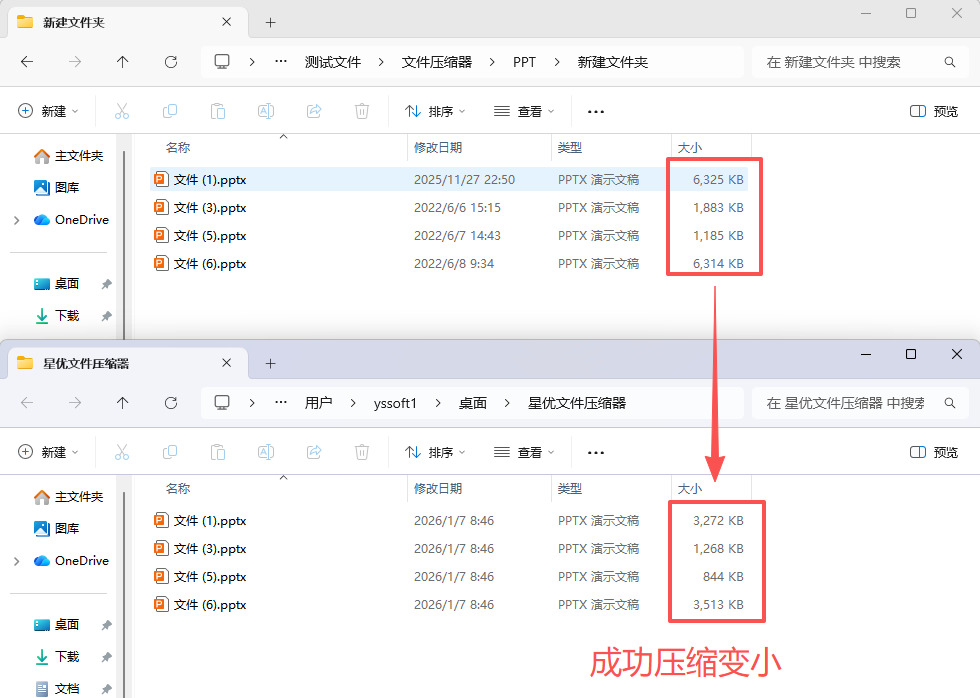Select 文件 (6).pptx sized 3,513 KB
This screenshot has height=698, width=980.
pyautogui.click(x=449, y=605)
